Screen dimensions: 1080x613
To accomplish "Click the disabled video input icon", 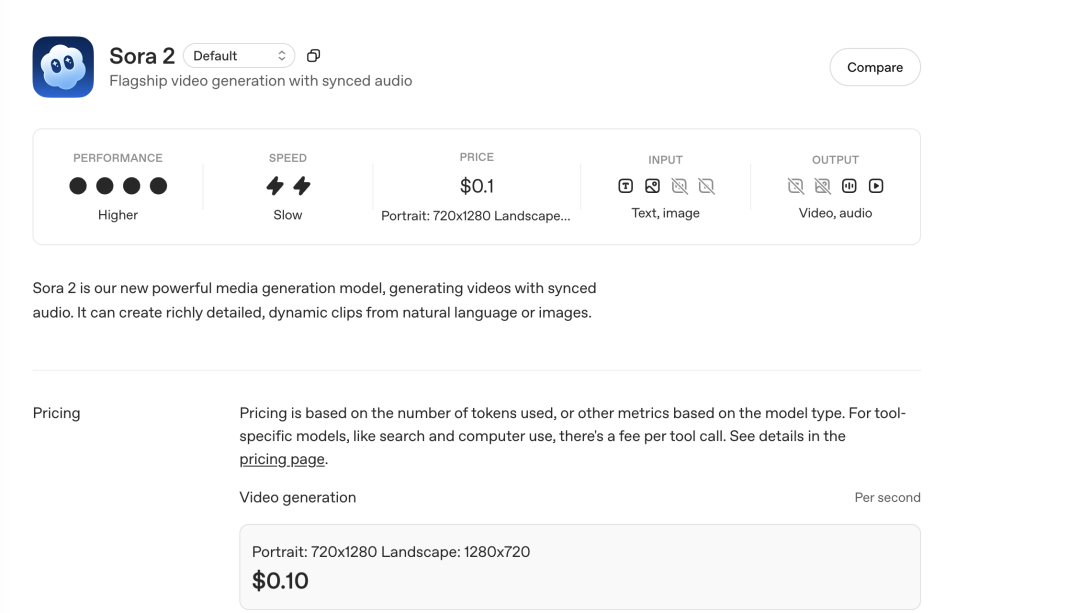I will point(706,186).
